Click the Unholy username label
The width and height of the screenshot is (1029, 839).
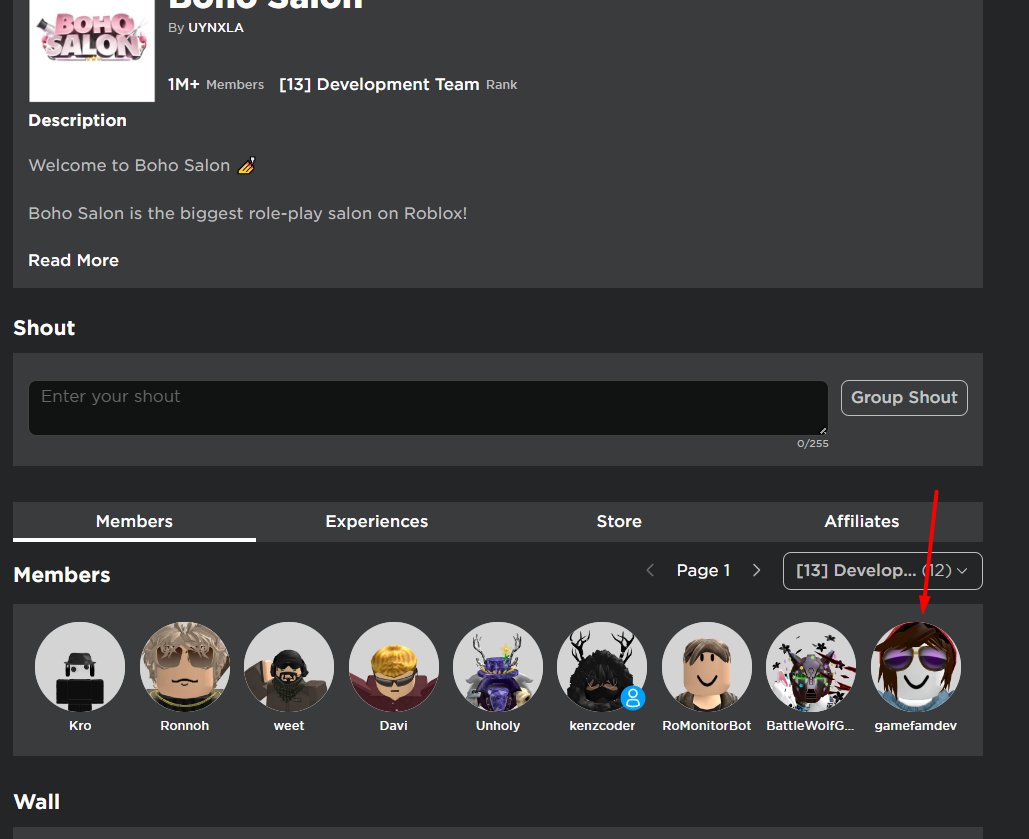coord(497,725)
